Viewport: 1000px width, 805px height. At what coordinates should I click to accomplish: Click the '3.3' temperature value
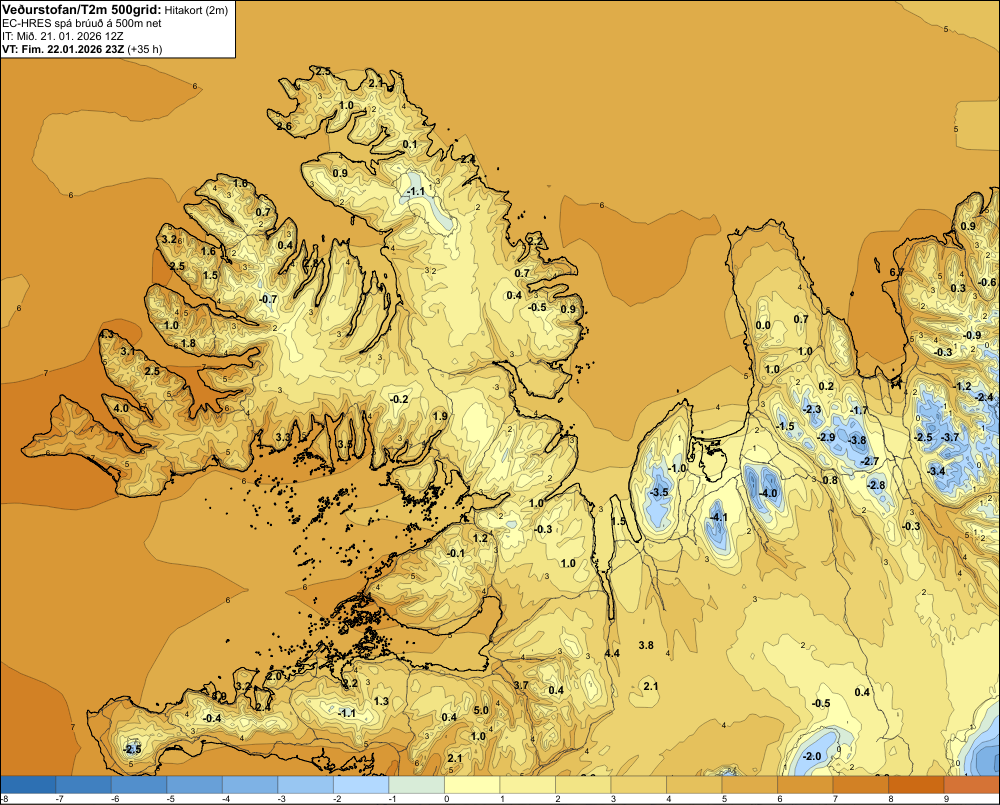tap(283, 437)
